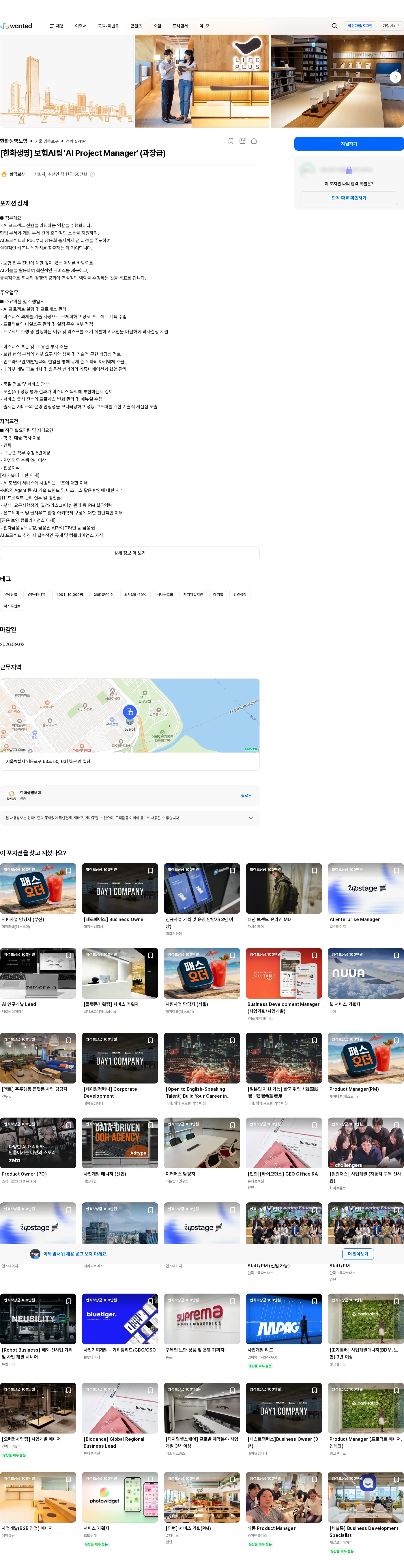This screenshot has width=404, height=1568.
Task: Bookmark the Product Manager(PM) card
Action: point(397,1040)
